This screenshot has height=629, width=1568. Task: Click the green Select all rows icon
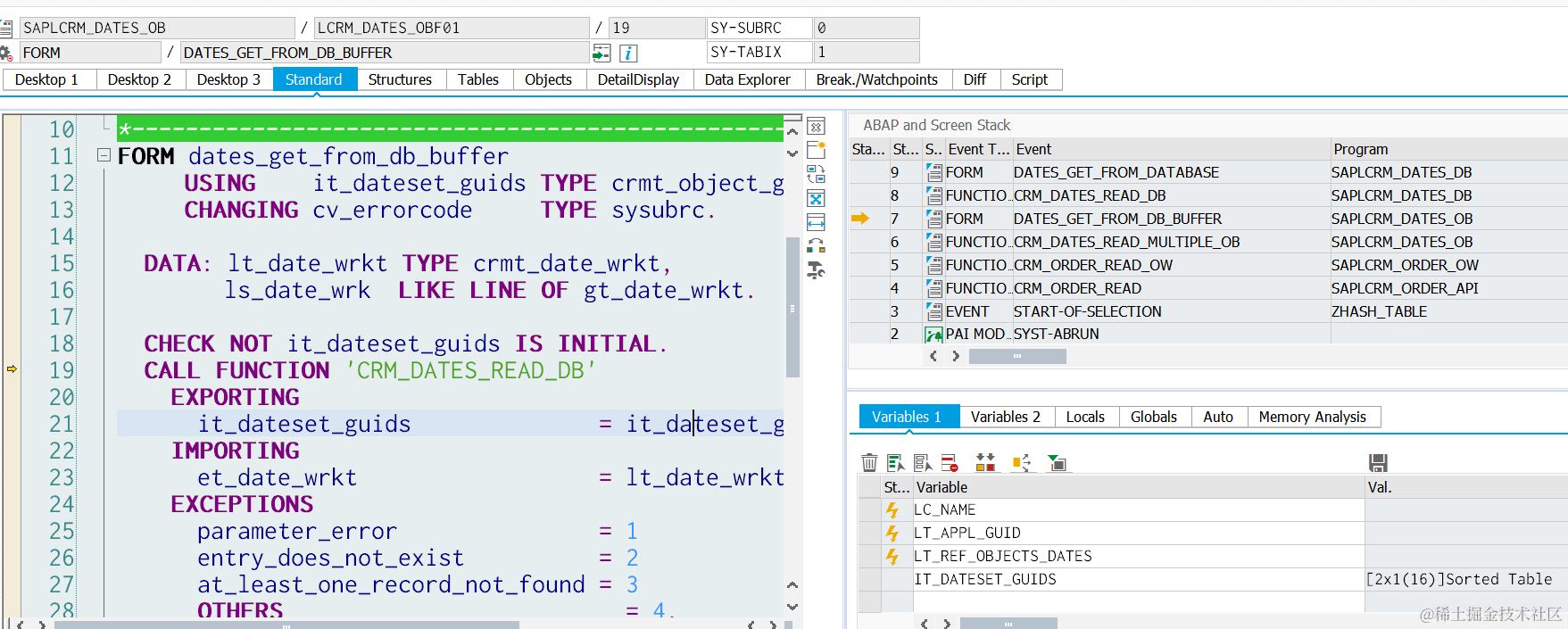click(896, 462)
